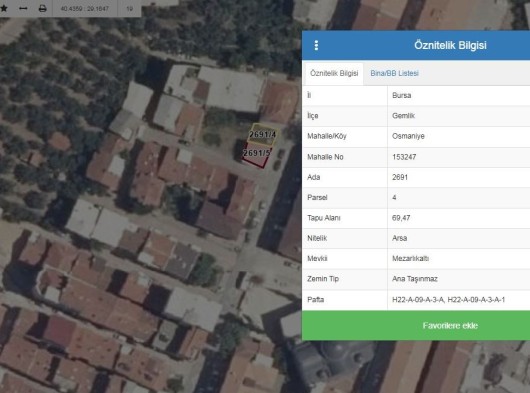Image resolution: width=530 pixels, height=393 pixels.
Task: Click the Ada value 2691
Action: click(x=400, y=177)
